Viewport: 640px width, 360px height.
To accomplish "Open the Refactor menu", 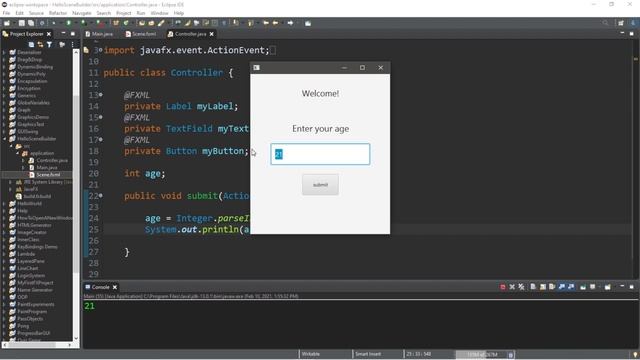I will 58,13.
